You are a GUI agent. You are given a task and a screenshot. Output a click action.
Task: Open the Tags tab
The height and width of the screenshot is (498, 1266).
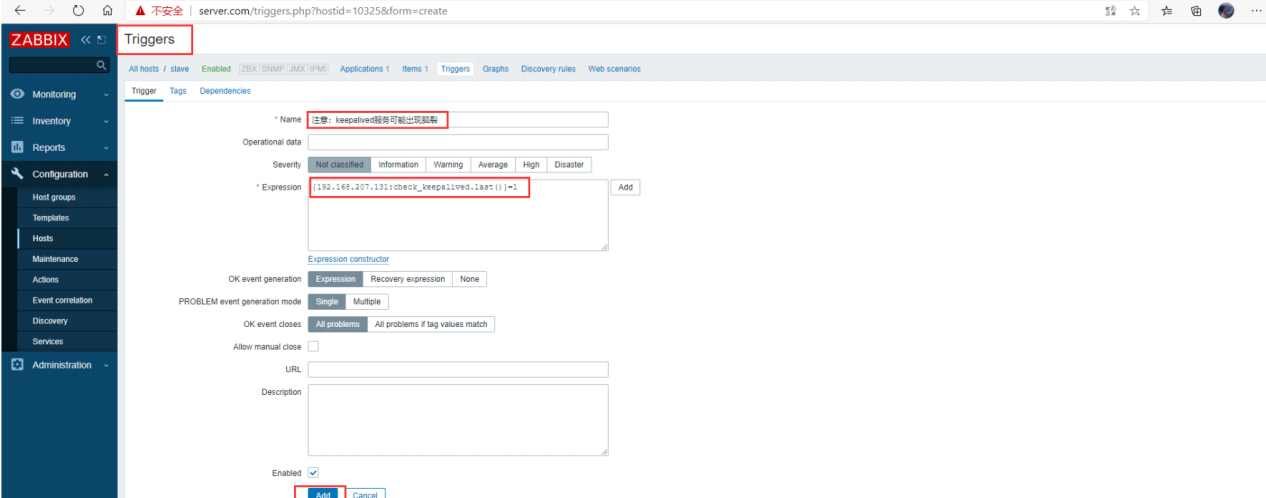pos(177,91)
